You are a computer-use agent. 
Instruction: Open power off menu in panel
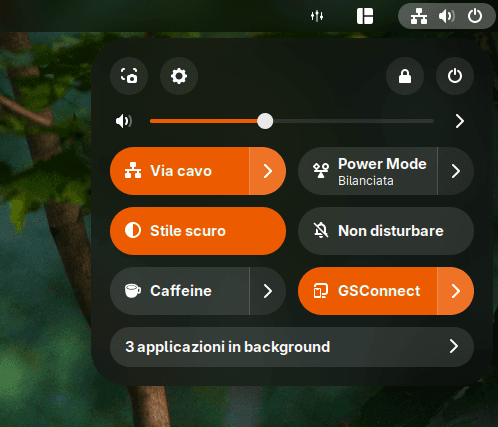pos(455,76)
